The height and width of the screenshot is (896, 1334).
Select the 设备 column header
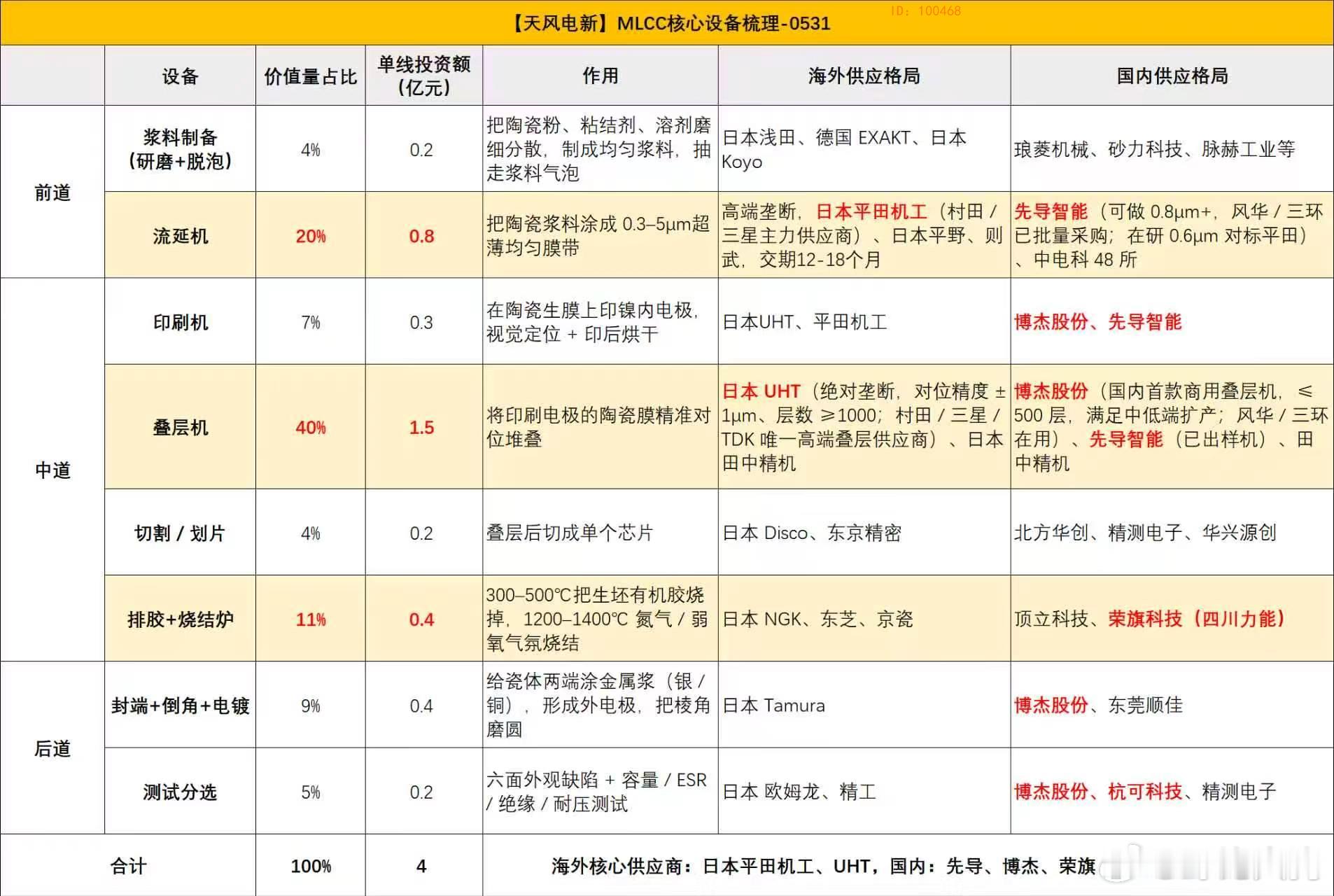[180, 76]
